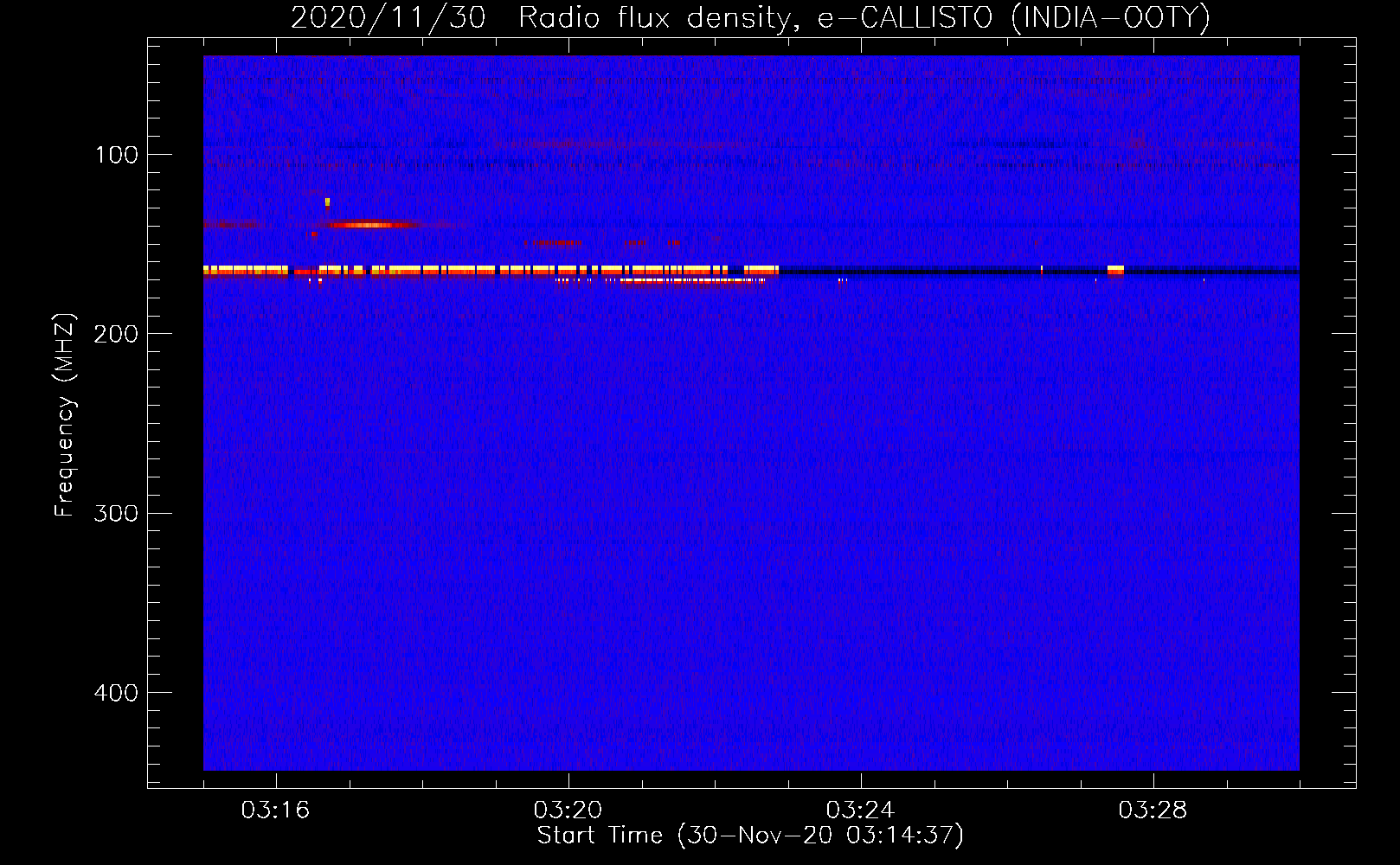1400x865 pixels.
Task: Click the '400' frequency axis label
Action: pyautogui.click(x=117, y=694)
